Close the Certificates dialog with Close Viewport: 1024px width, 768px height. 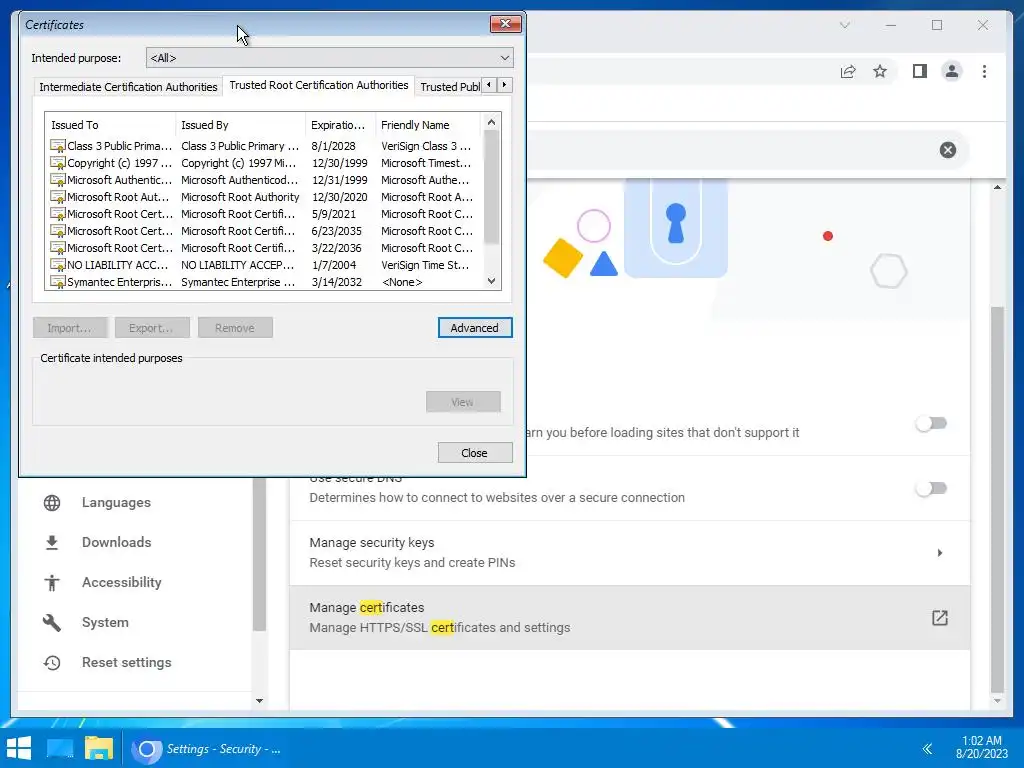point(475,453)
